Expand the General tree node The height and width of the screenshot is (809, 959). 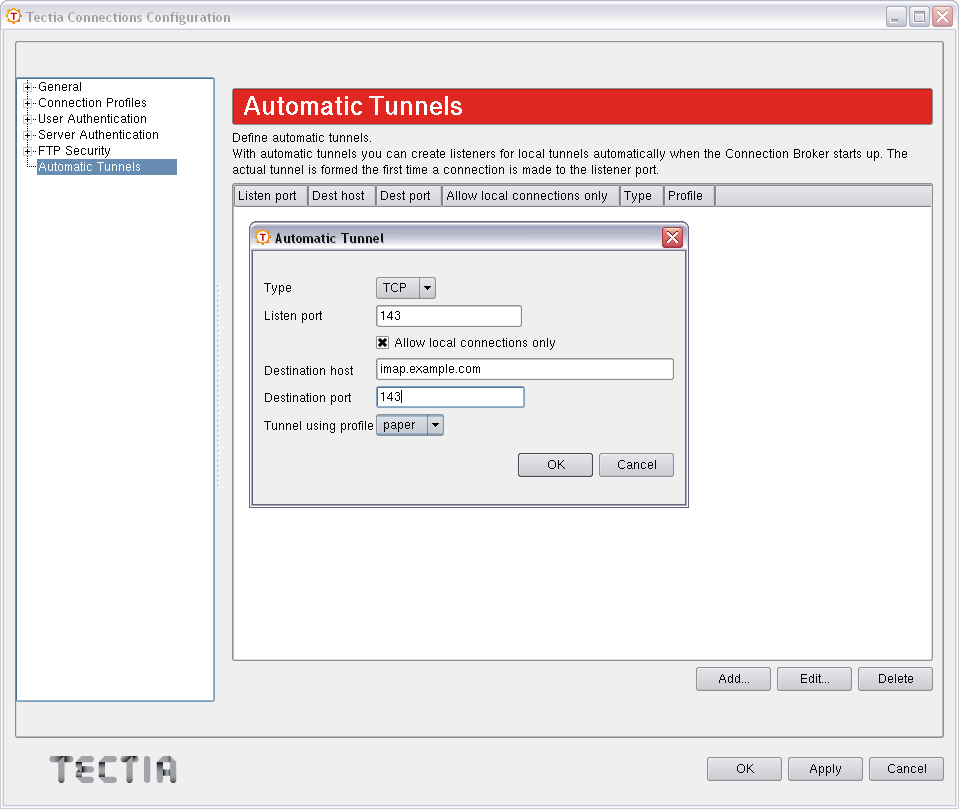point(28,87)
